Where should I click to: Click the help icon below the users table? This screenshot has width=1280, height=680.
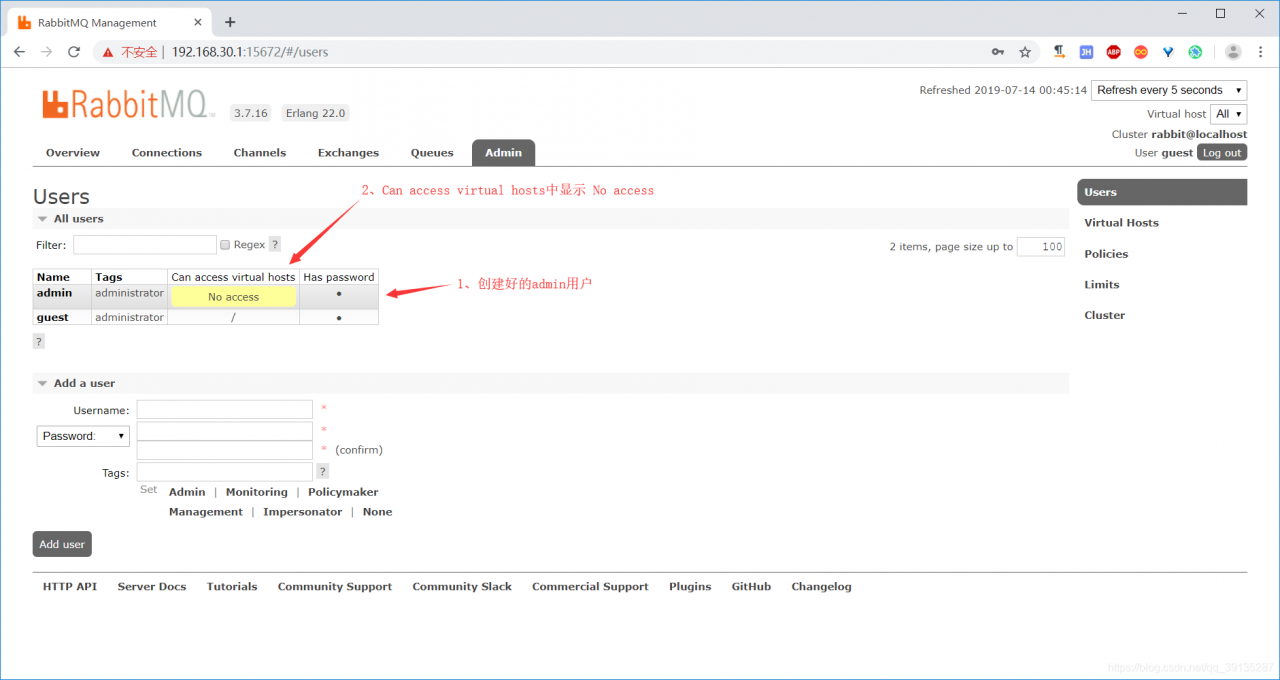tap(39, 341)
